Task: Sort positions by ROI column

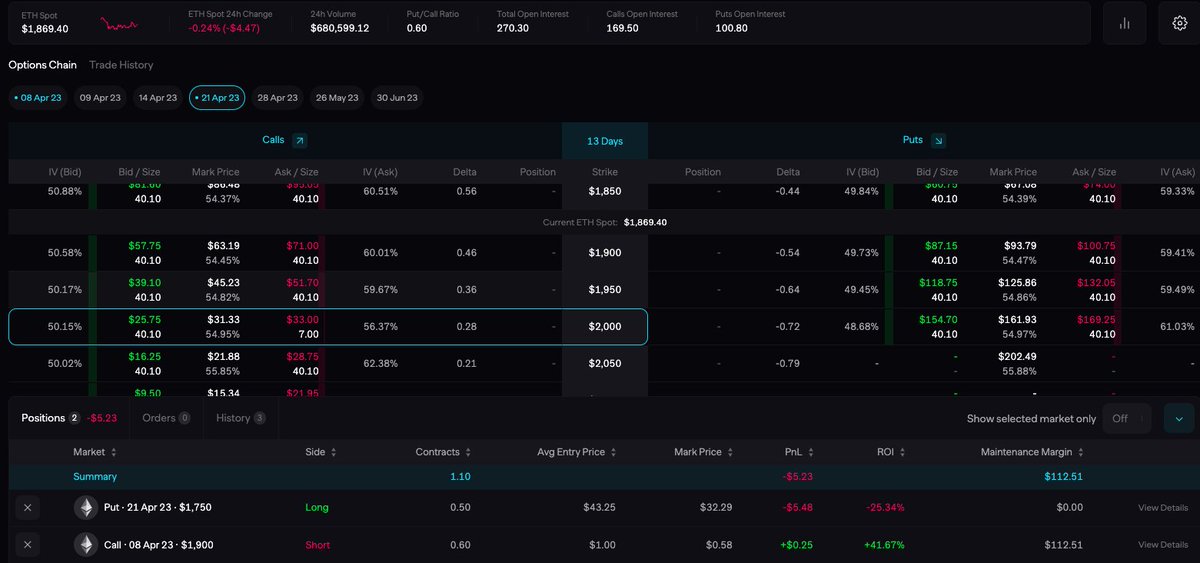Action: (890, 452)
